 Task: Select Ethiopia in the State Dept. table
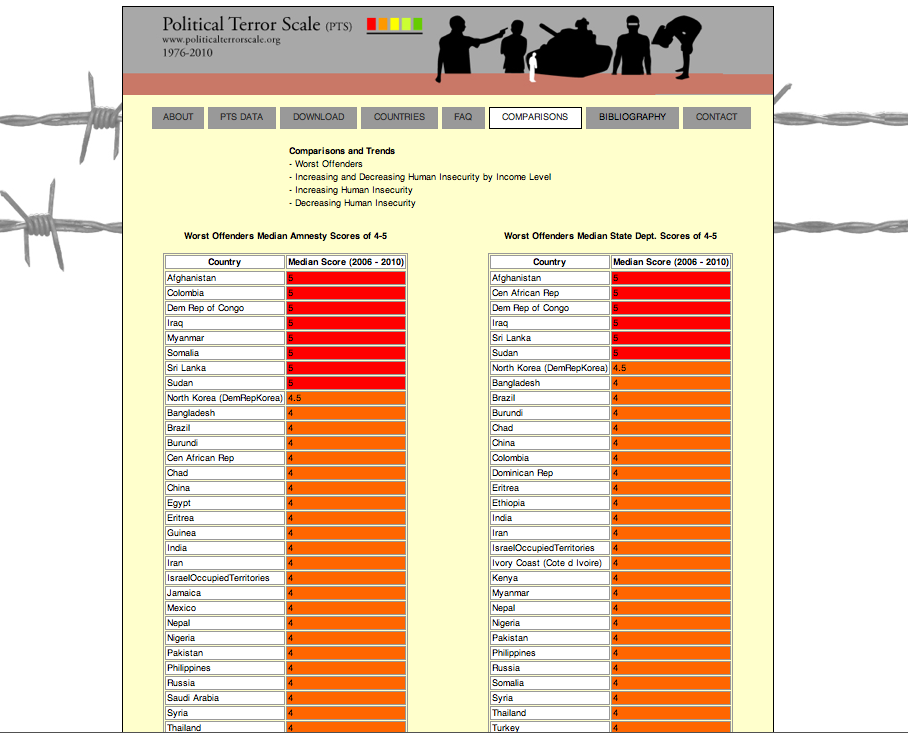(x=550, y=503)
